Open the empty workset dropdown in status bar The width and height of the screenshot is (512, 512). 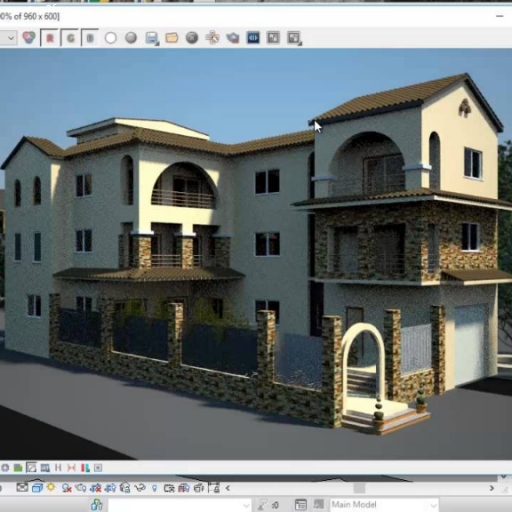coord(179,505)
